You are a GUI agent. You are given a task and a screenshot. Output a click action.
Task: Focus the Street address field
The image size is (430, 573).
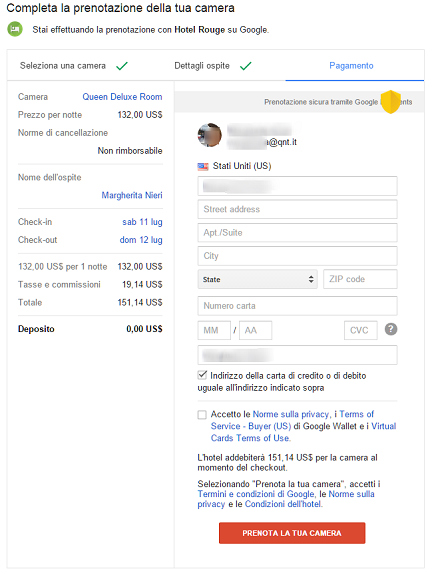click(x=297, y=209)
